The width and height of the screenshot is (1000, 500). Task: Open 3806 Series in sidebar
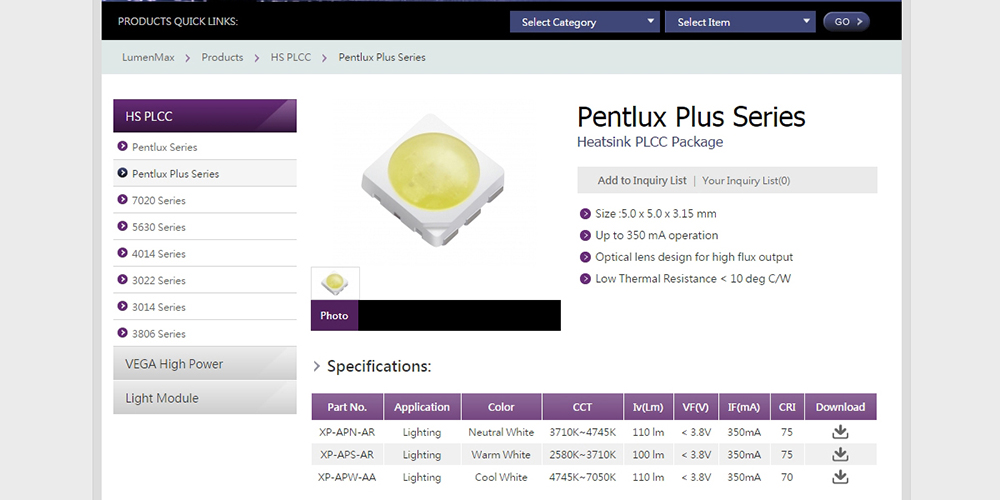pos(205,334)
